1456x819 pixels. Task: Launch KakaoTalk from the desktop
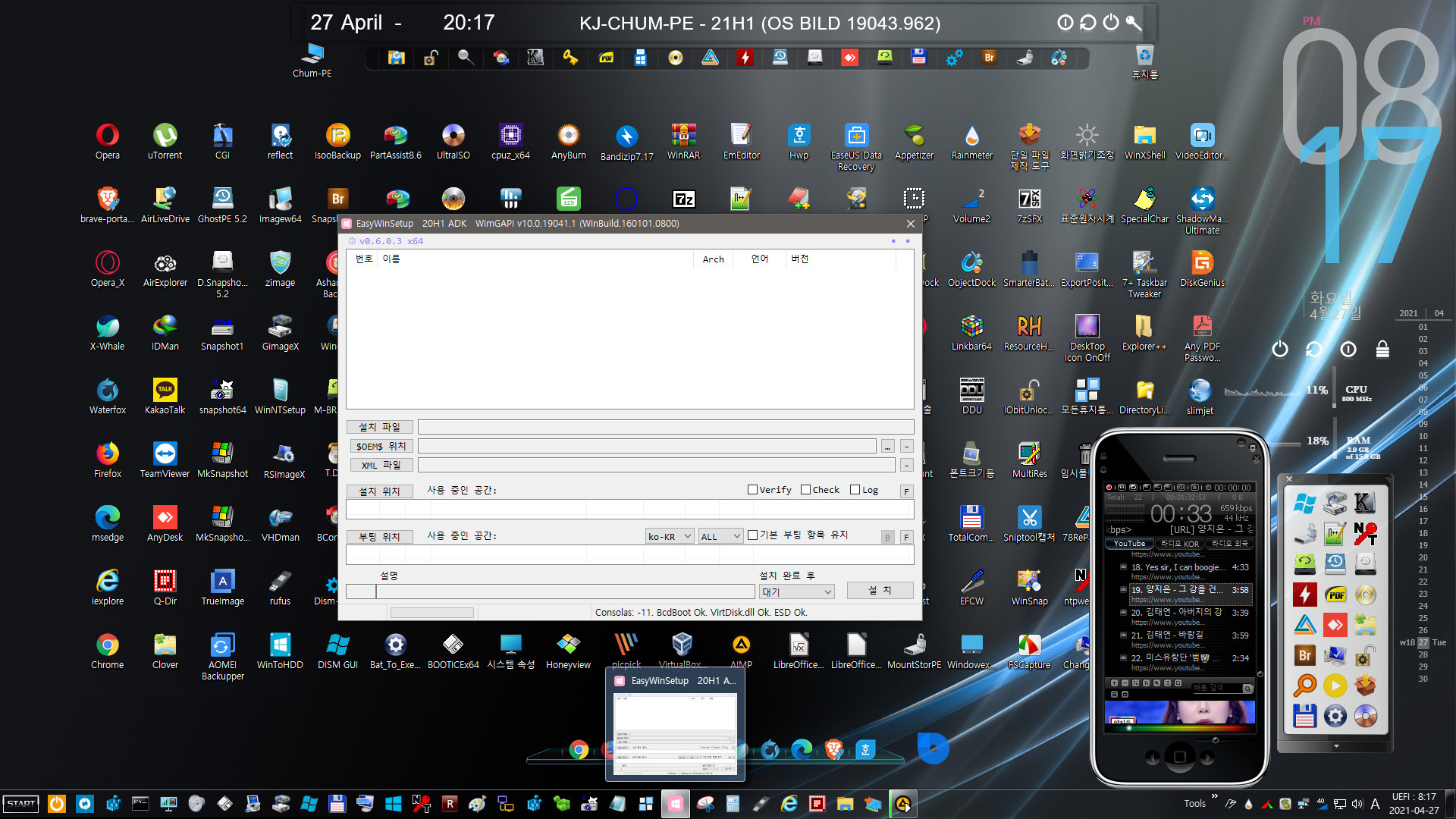click(165, 396)
